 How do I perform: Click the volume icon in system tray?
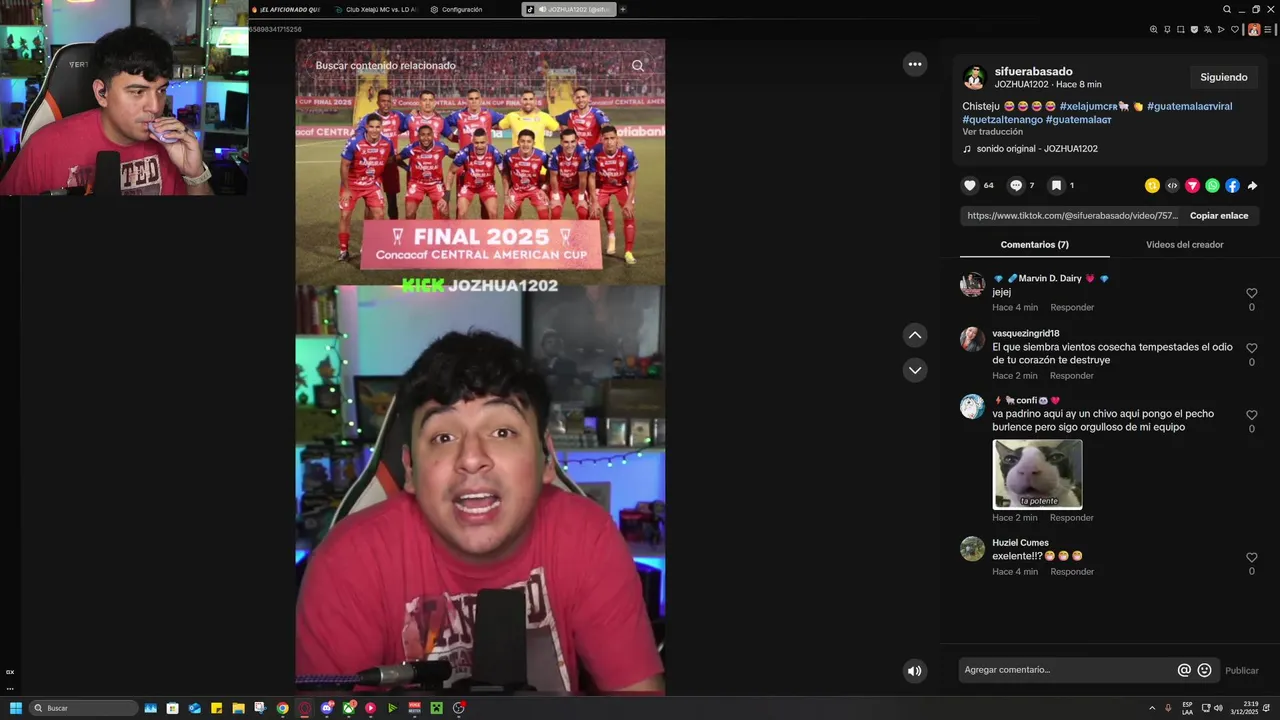click(x=1218, y=708)
